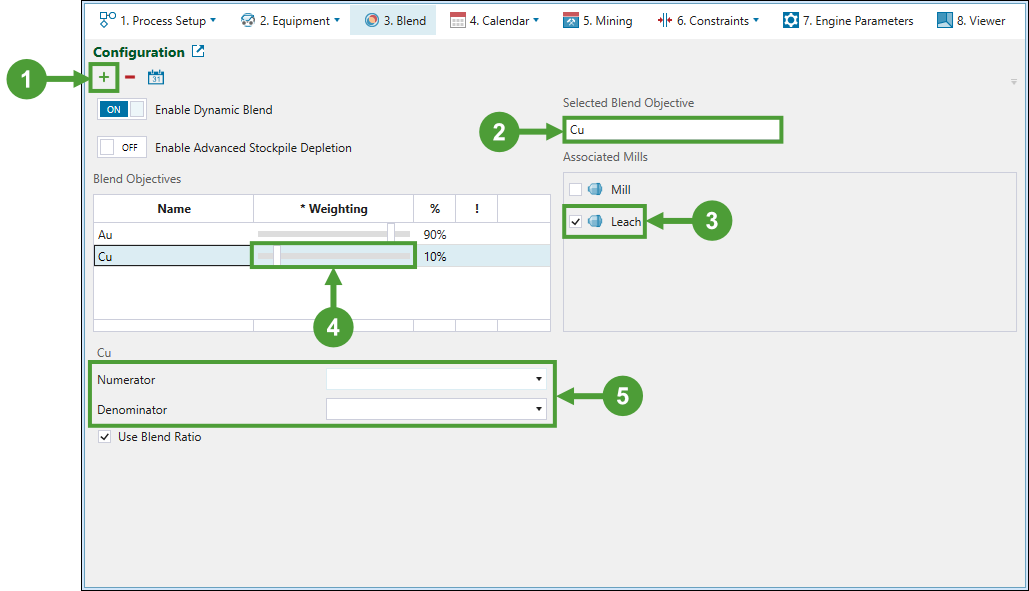The width and height of the screenshot is (1029, 591).
Task: Turn on Advanced Stockpile Depletion toggle
Action: (x=122, y=148)
